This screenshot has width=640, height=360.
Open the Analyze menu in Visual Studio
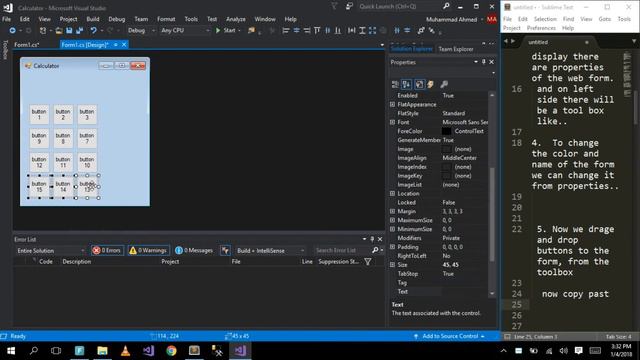pos(236,19)
